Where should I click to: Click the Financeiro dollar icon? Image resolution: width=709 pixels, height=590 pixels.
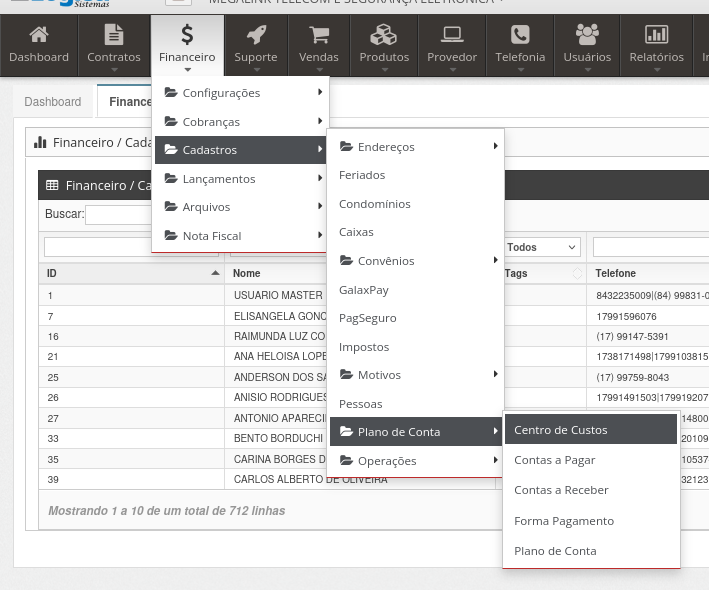click(x=187, y=34)
